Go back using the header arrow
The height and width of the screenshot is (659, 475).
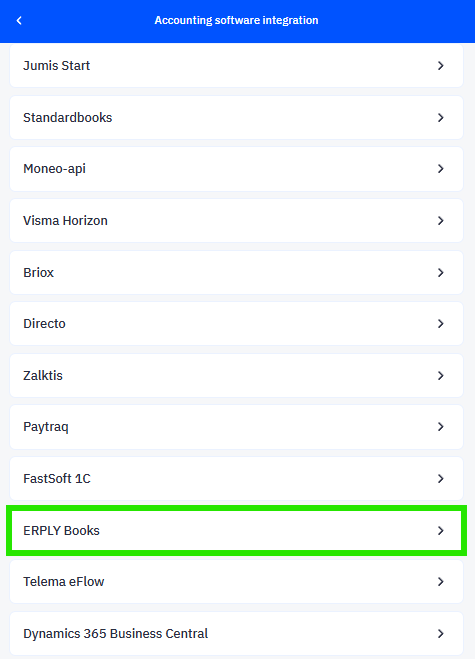19,20
